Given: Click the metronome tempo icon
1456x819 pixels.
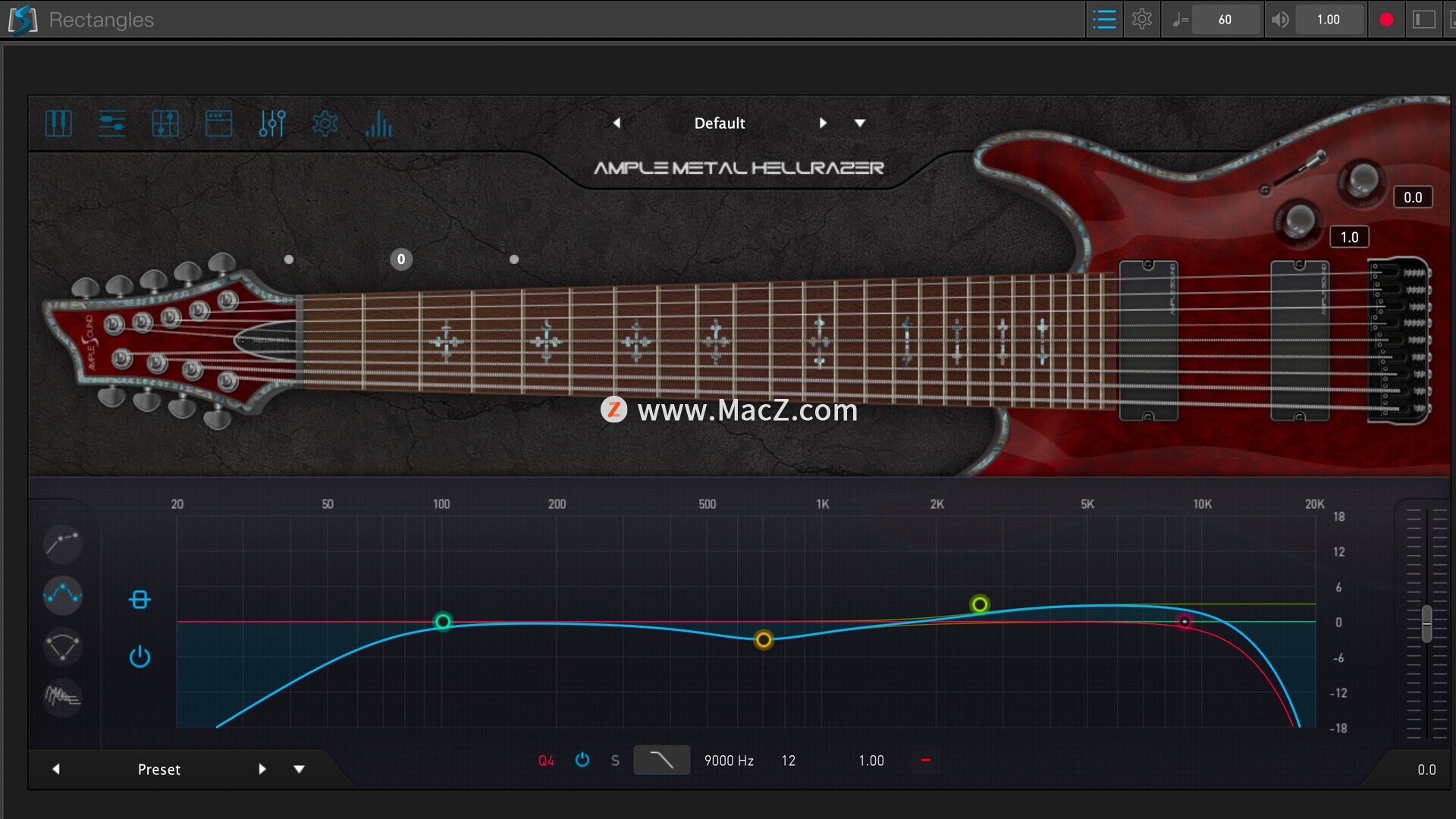Looking at the screenshot, I should [x=1179, y=20].
